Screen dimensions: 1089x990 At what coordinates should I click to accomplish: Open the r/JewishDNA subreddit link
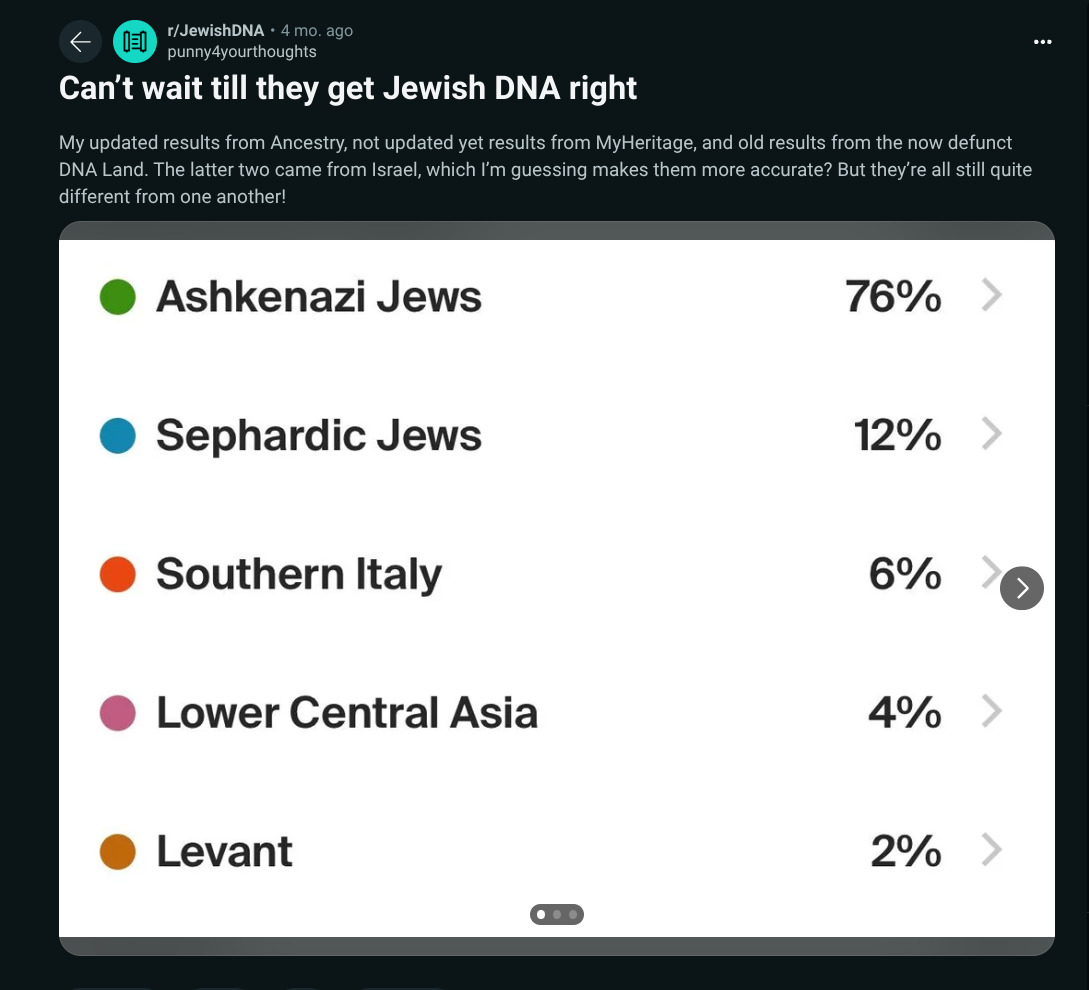[215, 31]
